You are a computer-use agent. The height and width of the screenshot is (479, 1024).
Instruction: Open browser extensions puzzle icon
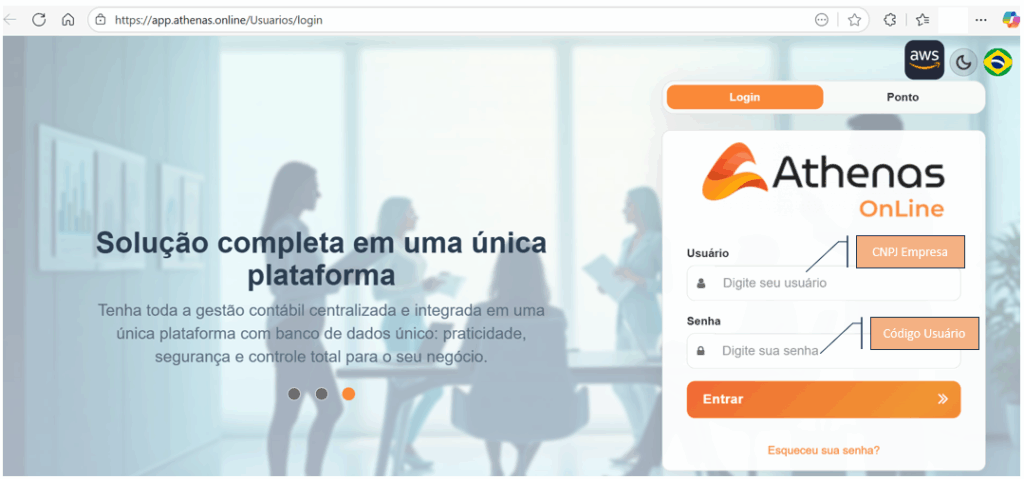[x=889, y=20]
